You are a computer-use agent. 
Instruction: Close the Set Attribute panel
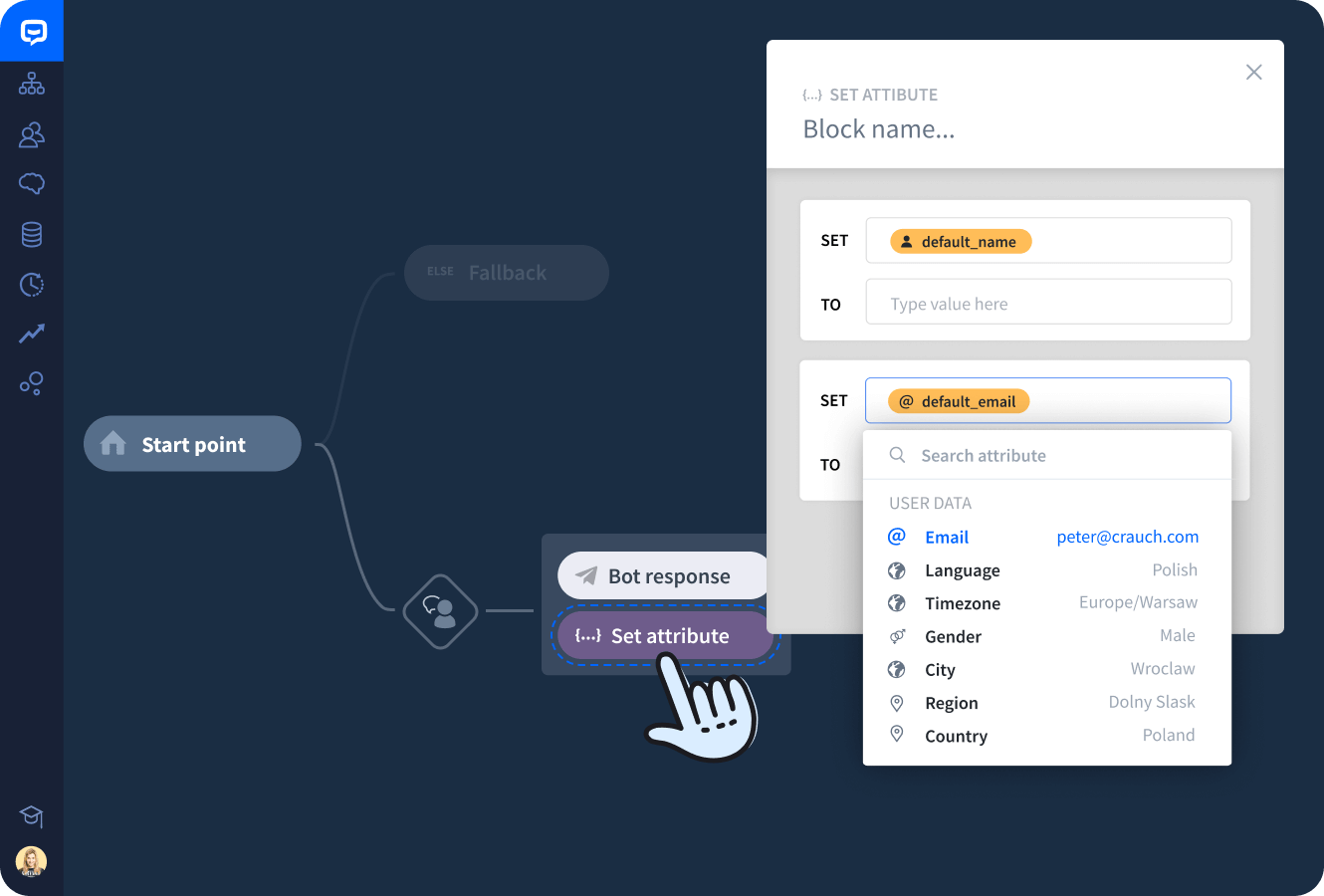[1254, 72]
